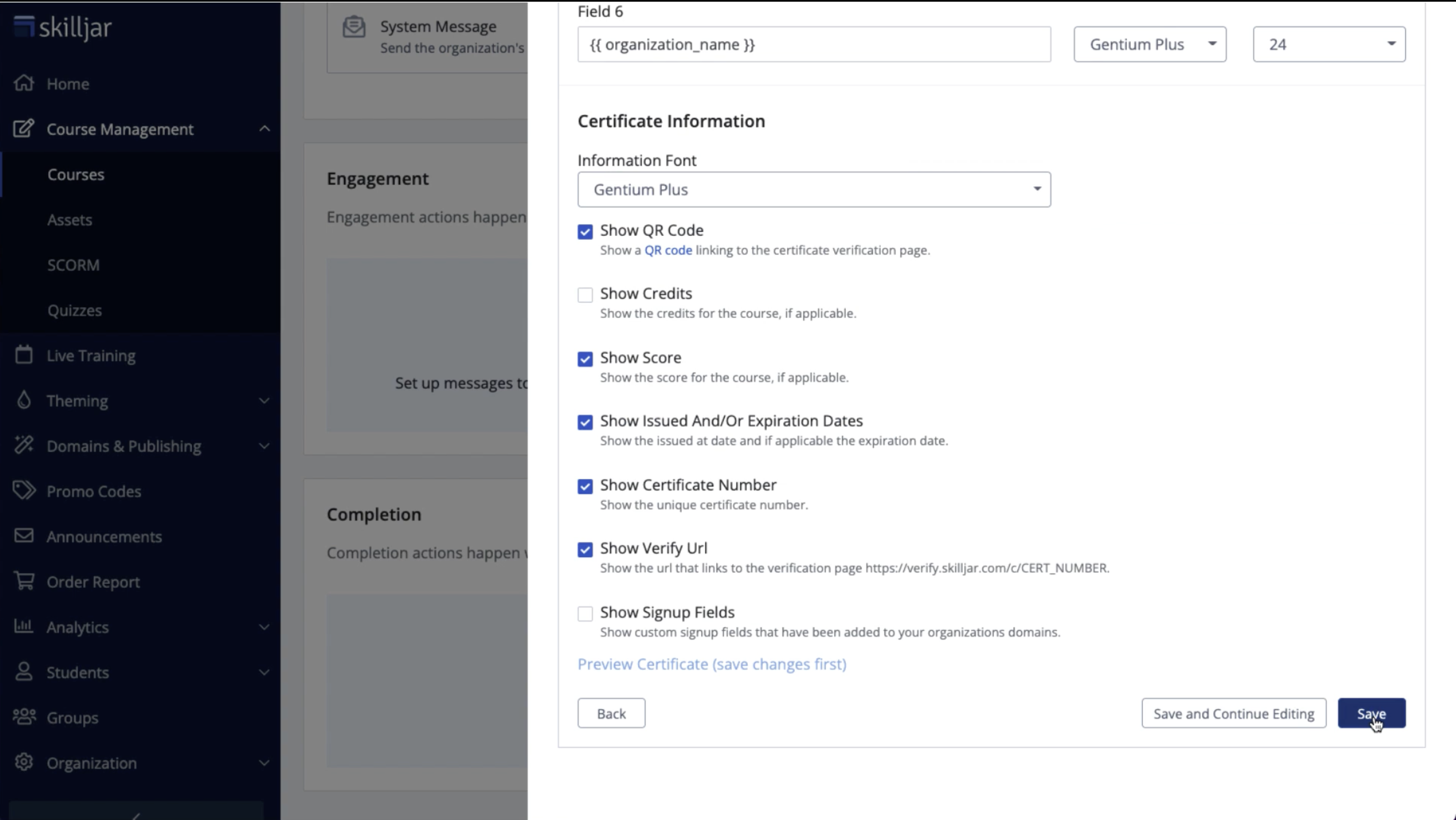1456x820 pixels.
Task: Uncheck the Show QR Code checkbox
Action: click(x=585, y=232)
